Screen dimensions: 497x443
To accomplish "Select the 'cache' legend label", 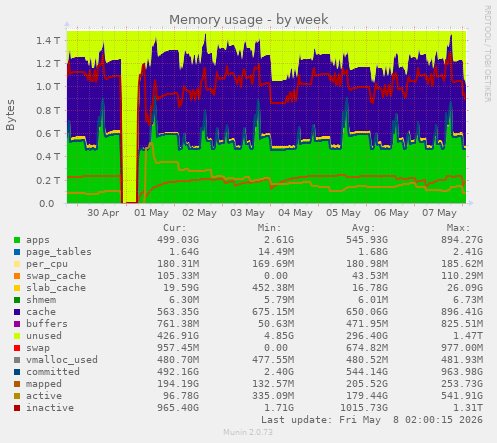I will tap(41, 312).
